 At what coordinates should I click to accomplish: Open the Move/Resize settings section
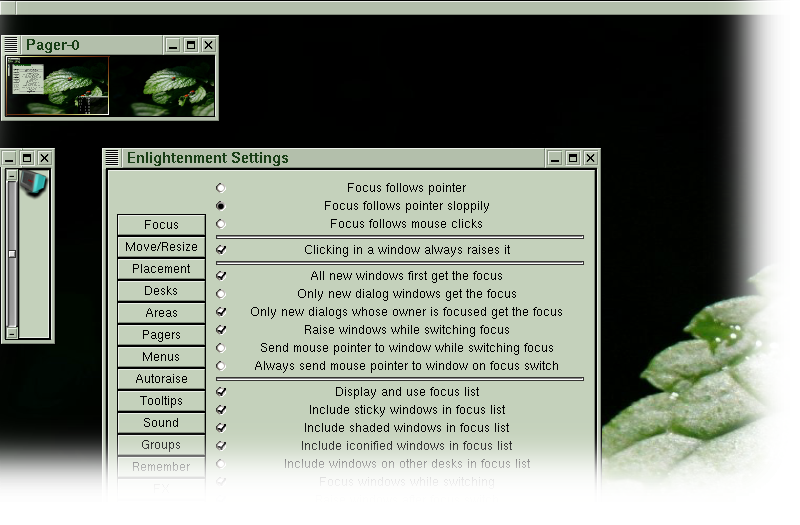pyautogui.click(x=161, y=247)
